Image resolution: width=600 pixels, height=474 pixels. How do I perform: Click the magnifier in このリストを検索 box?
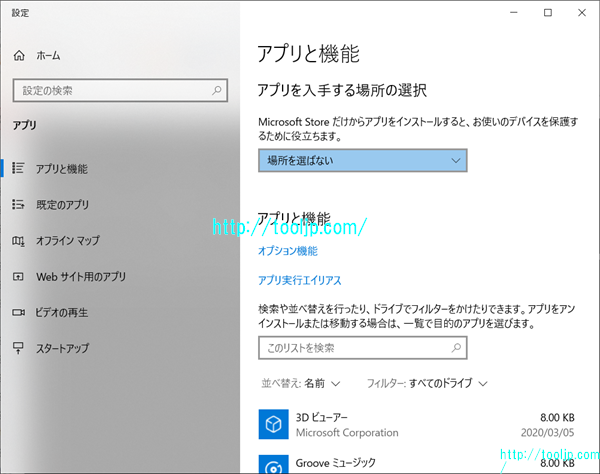(x=456, y=348)
